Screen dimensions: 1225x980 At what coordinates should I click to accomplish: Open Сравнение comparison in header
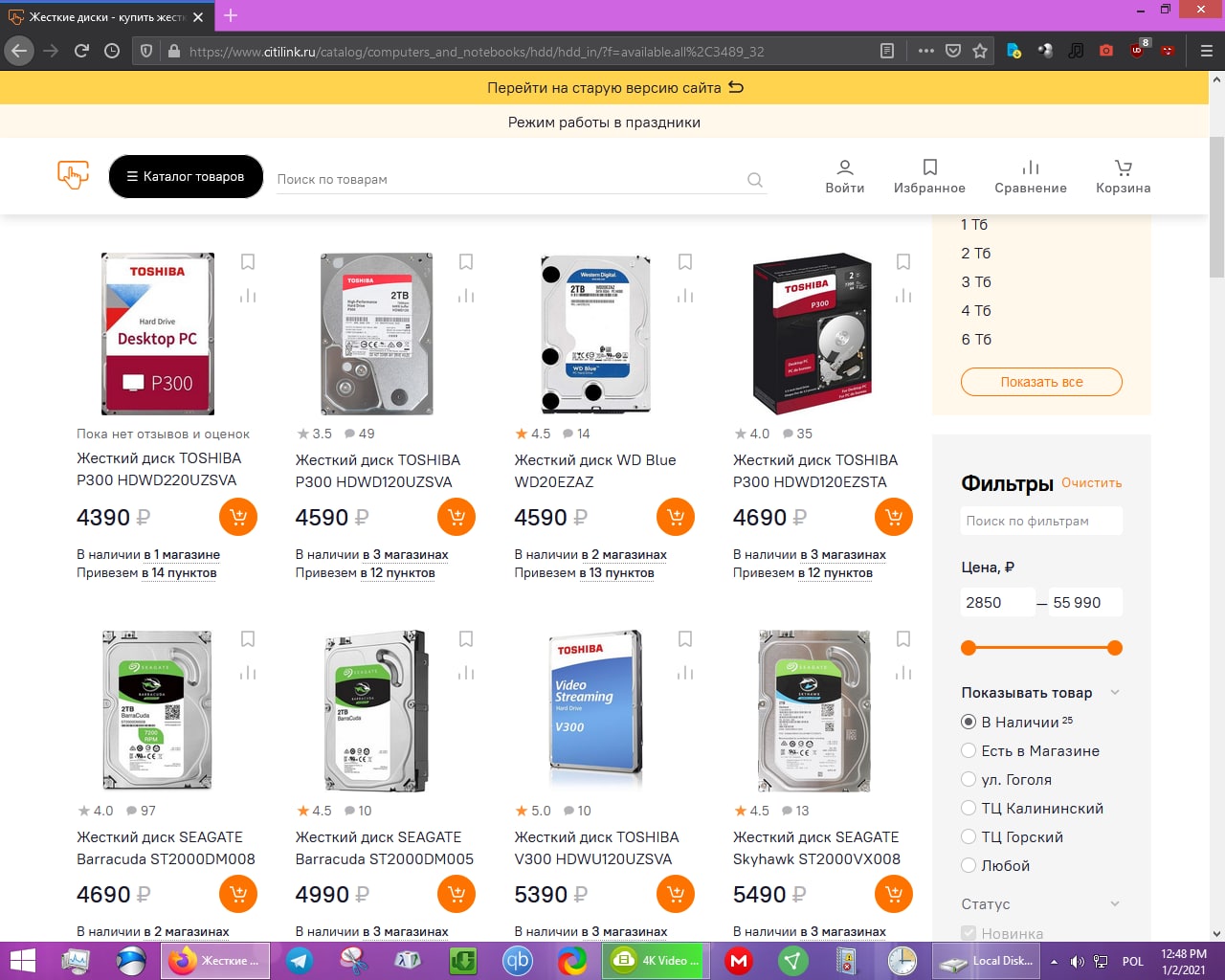tap(1031, 177)
